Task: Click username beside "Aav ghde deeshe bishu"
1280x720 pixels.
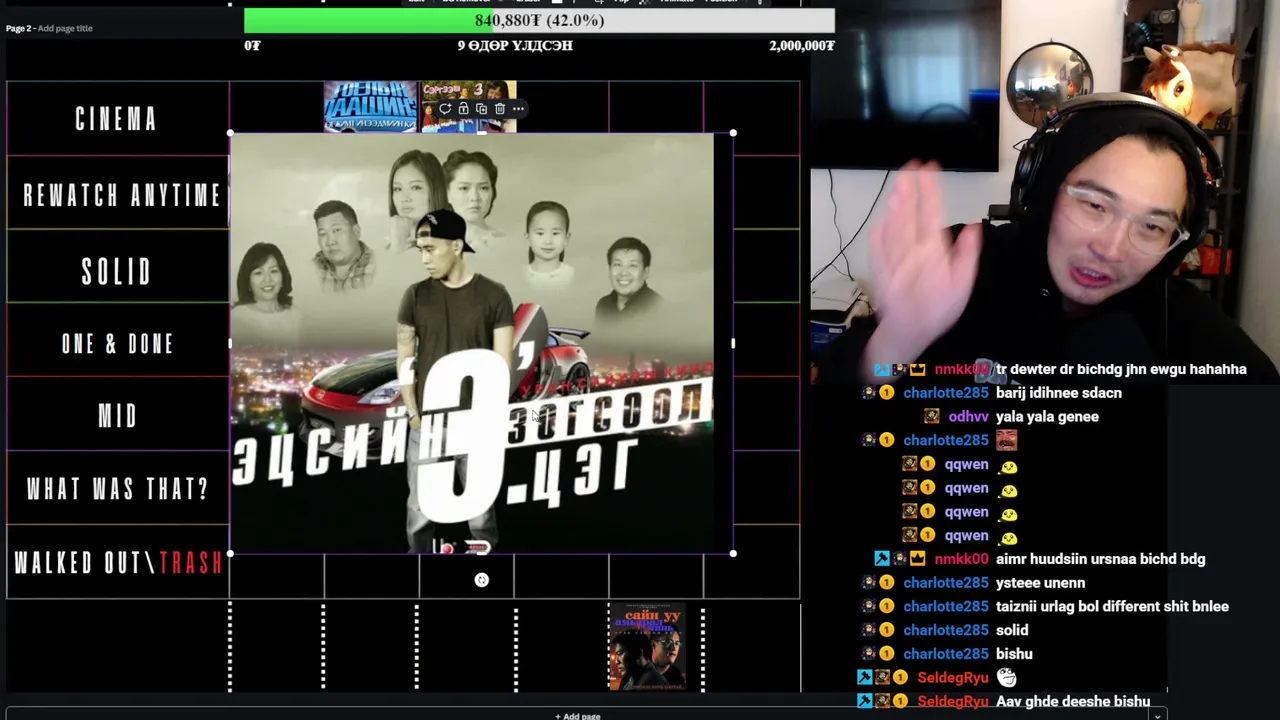Action: 953,701
